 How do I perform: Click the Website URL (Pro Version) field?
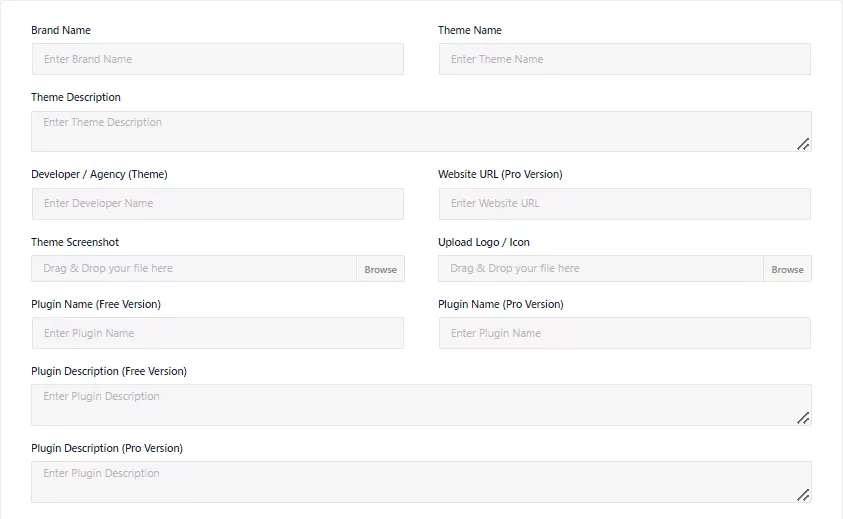tap(625, 204)
